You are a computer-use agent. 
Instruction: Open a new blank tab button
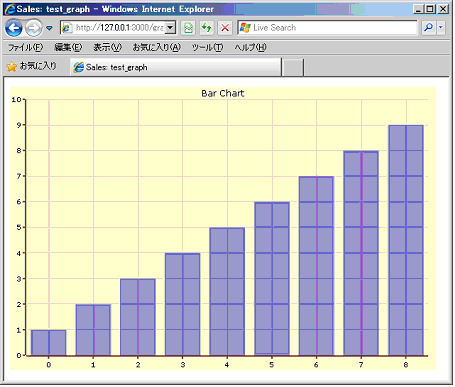point(293,67)
